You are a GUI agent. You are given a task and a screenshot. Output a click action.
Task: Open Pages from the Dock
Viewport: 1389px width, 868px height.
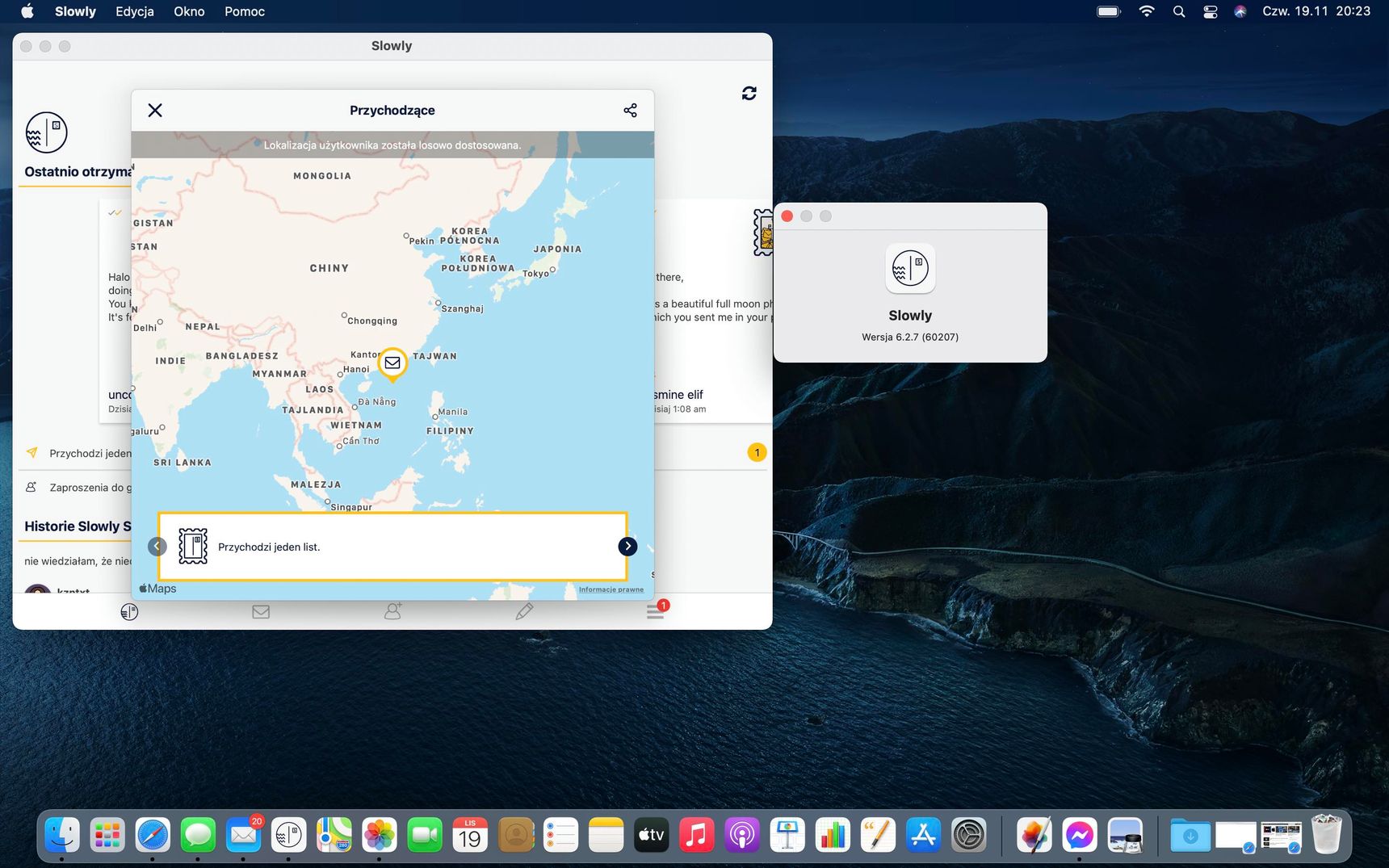(878, 835)
